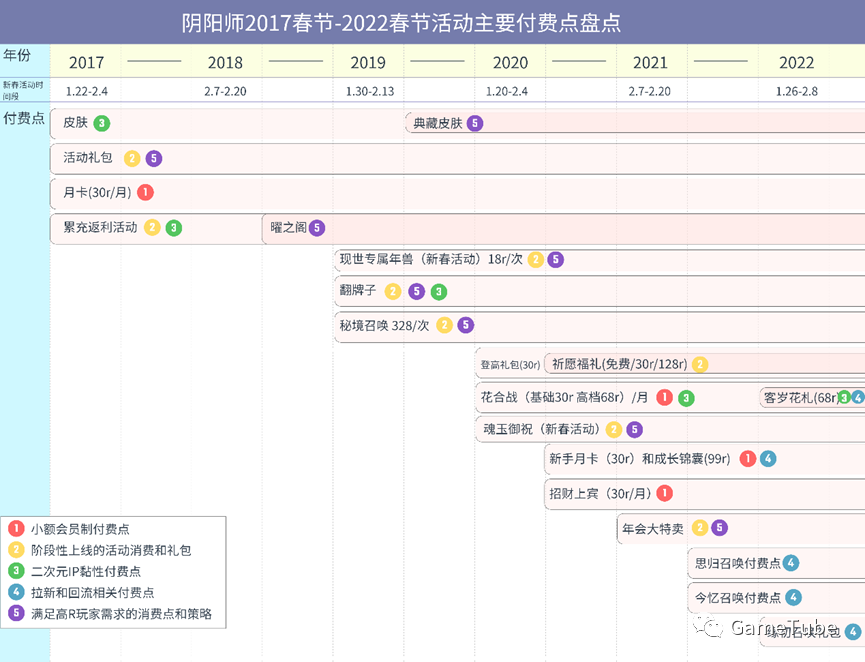The width and height of the screenshot is (865, 662).
Task: Click the yellow 2 badge beside 祈愿福礼
Action: pos(700,364)
